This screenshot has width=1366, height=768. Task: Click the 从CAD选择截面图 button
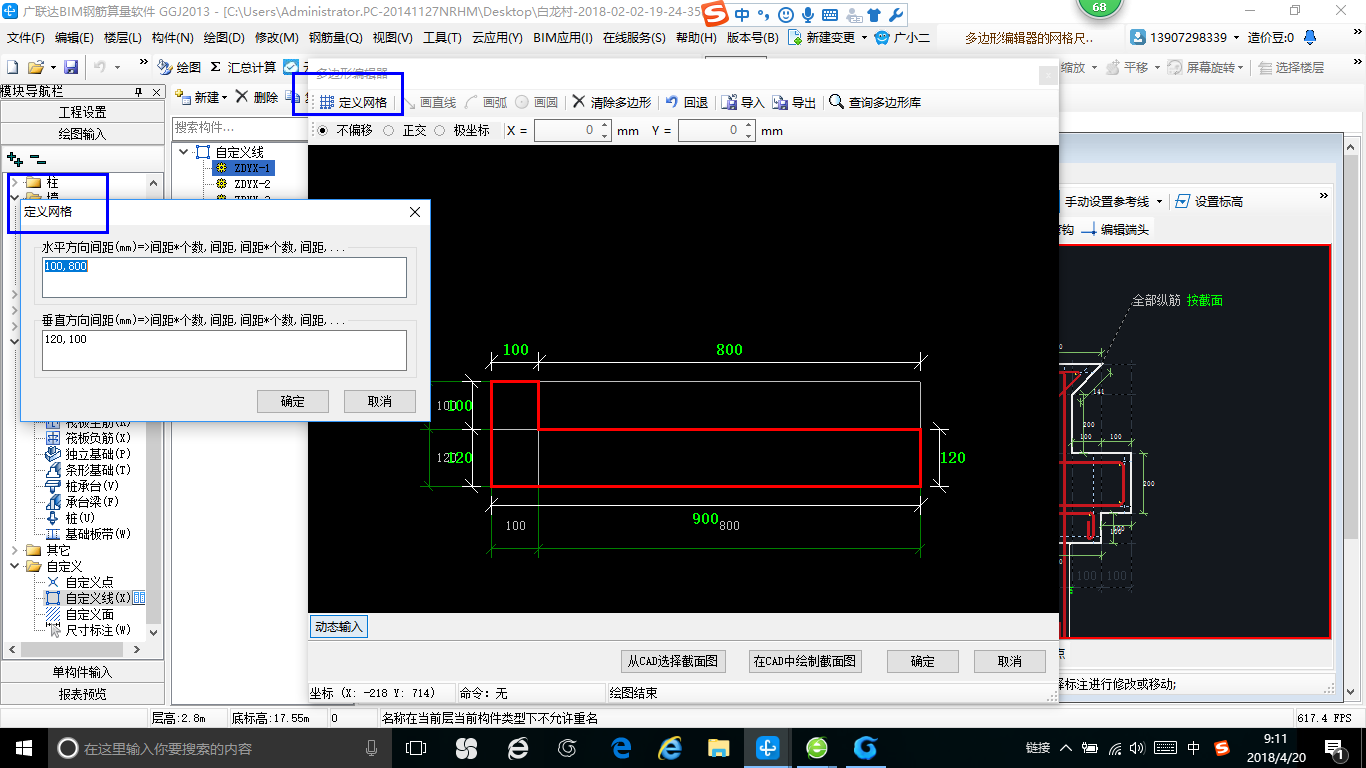point(672,661)
